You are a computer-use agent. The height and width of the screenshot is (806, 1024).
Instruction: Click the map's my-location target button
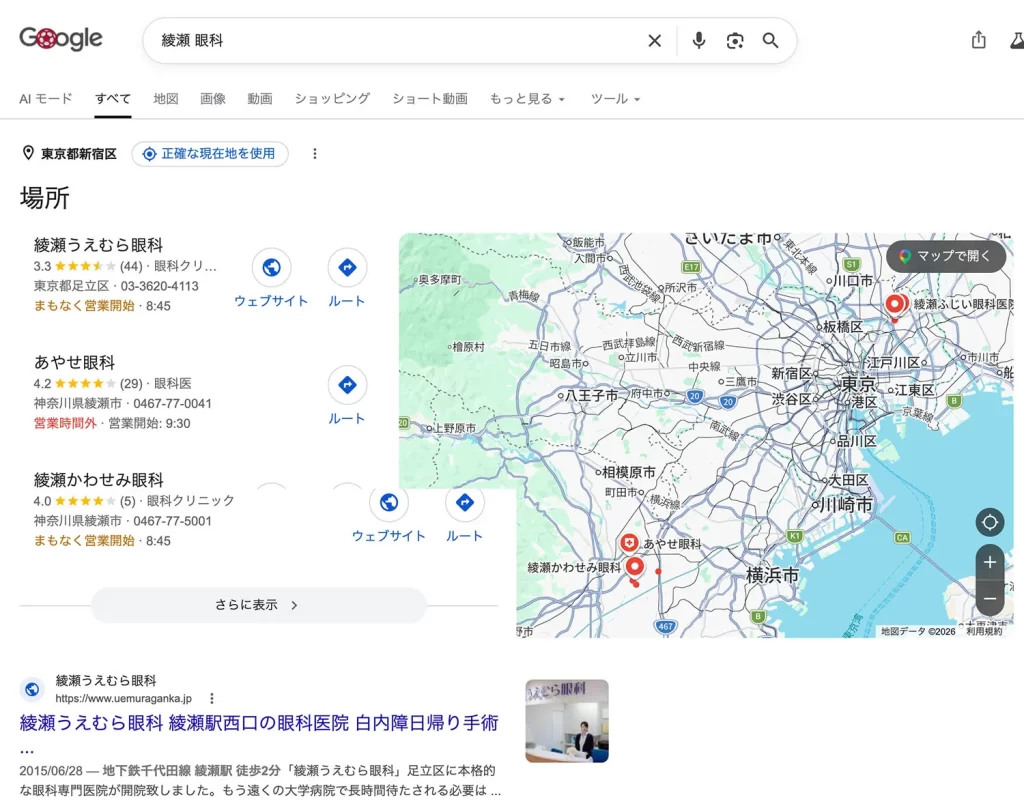pos(990,523)
